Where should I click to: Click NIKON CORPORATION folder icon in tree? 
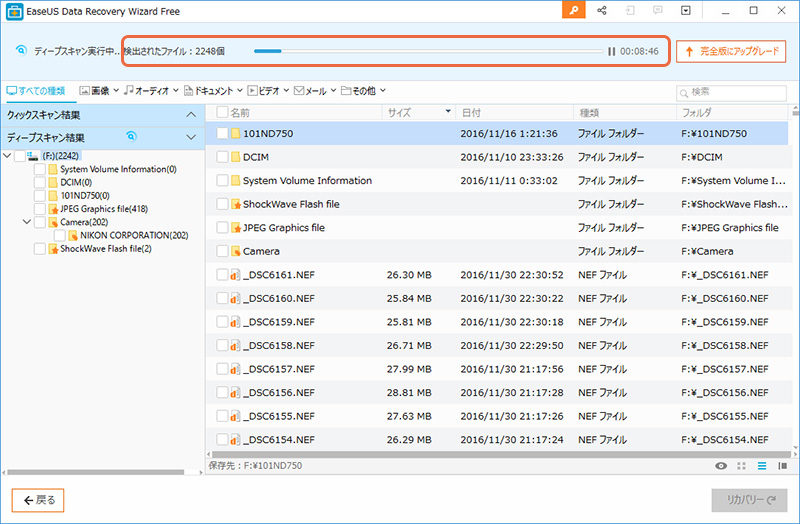pos(73,235)
